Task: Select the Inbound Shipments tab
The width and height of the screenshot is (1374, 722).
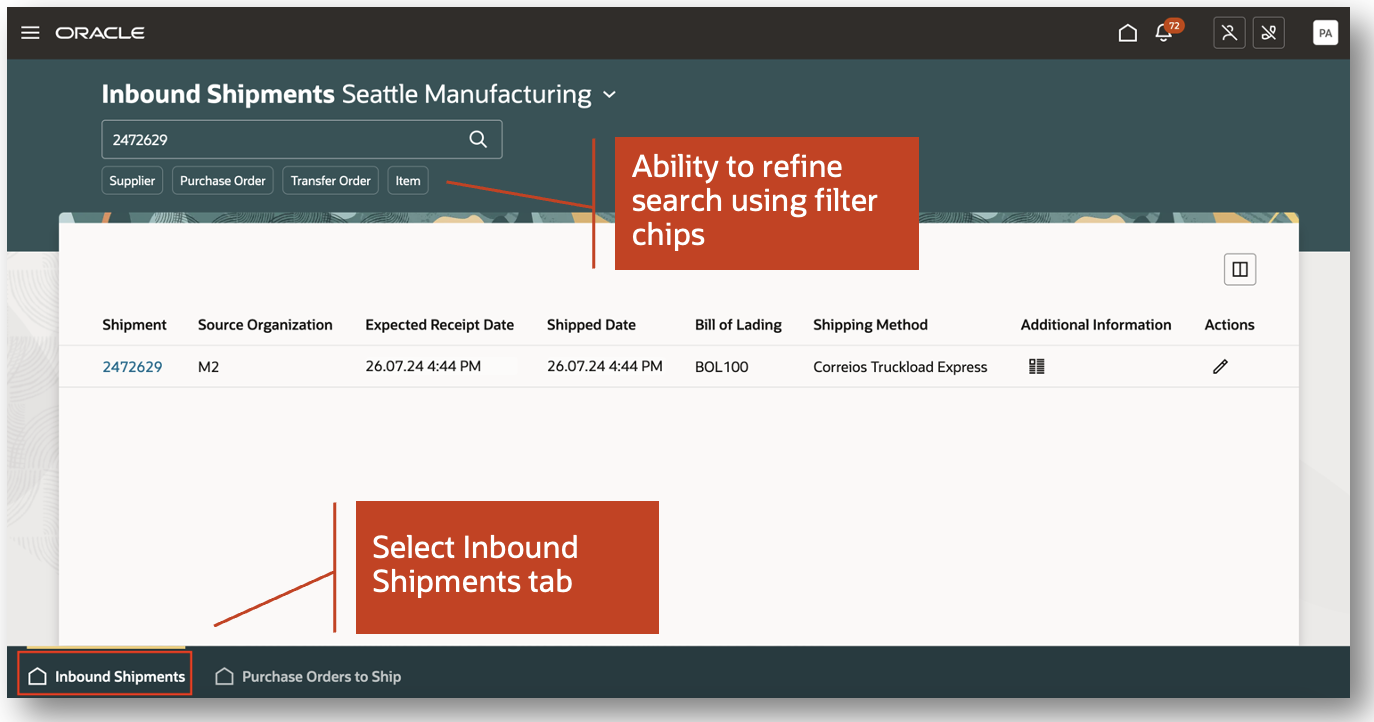Action: [x=105, y=676]
